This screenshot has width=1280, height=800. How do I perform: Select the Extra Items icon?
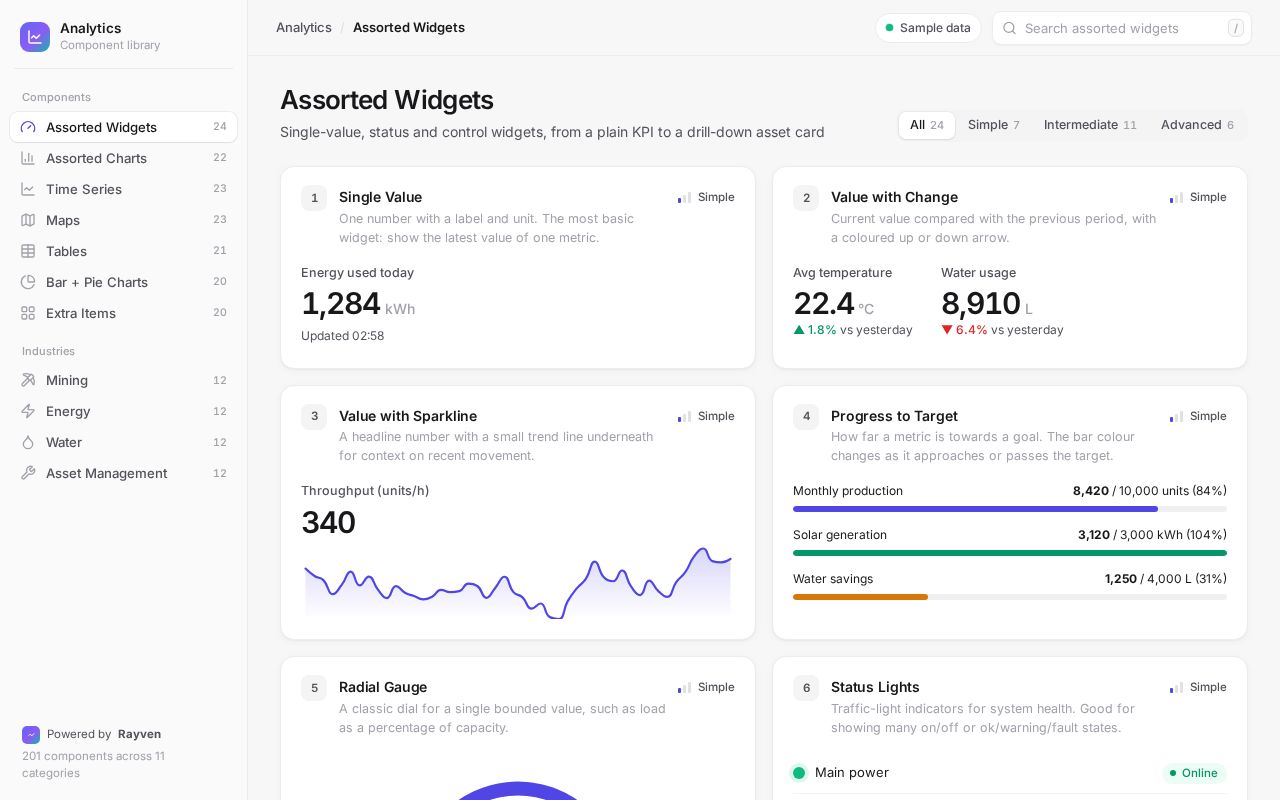point(28,313)
